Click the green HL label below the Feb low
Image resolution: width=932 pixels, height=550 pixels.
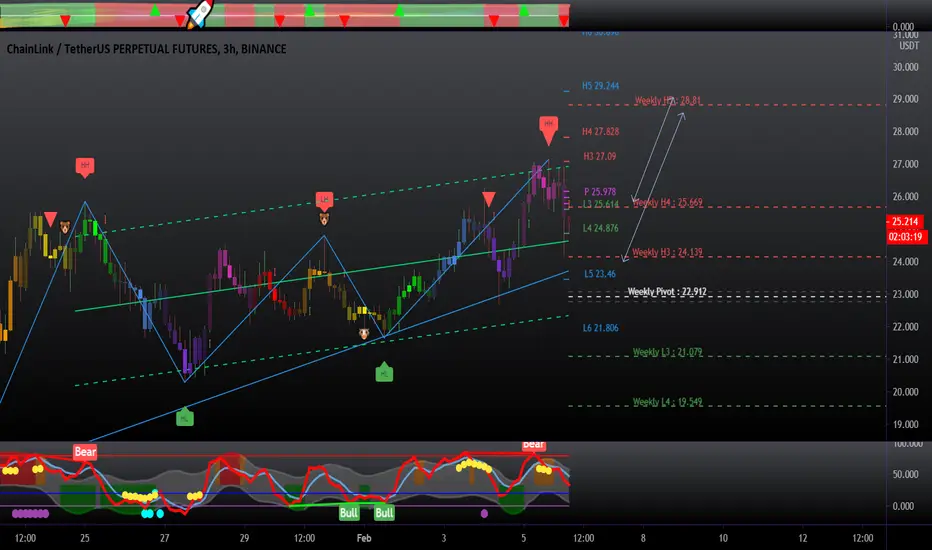click(384, 372)
